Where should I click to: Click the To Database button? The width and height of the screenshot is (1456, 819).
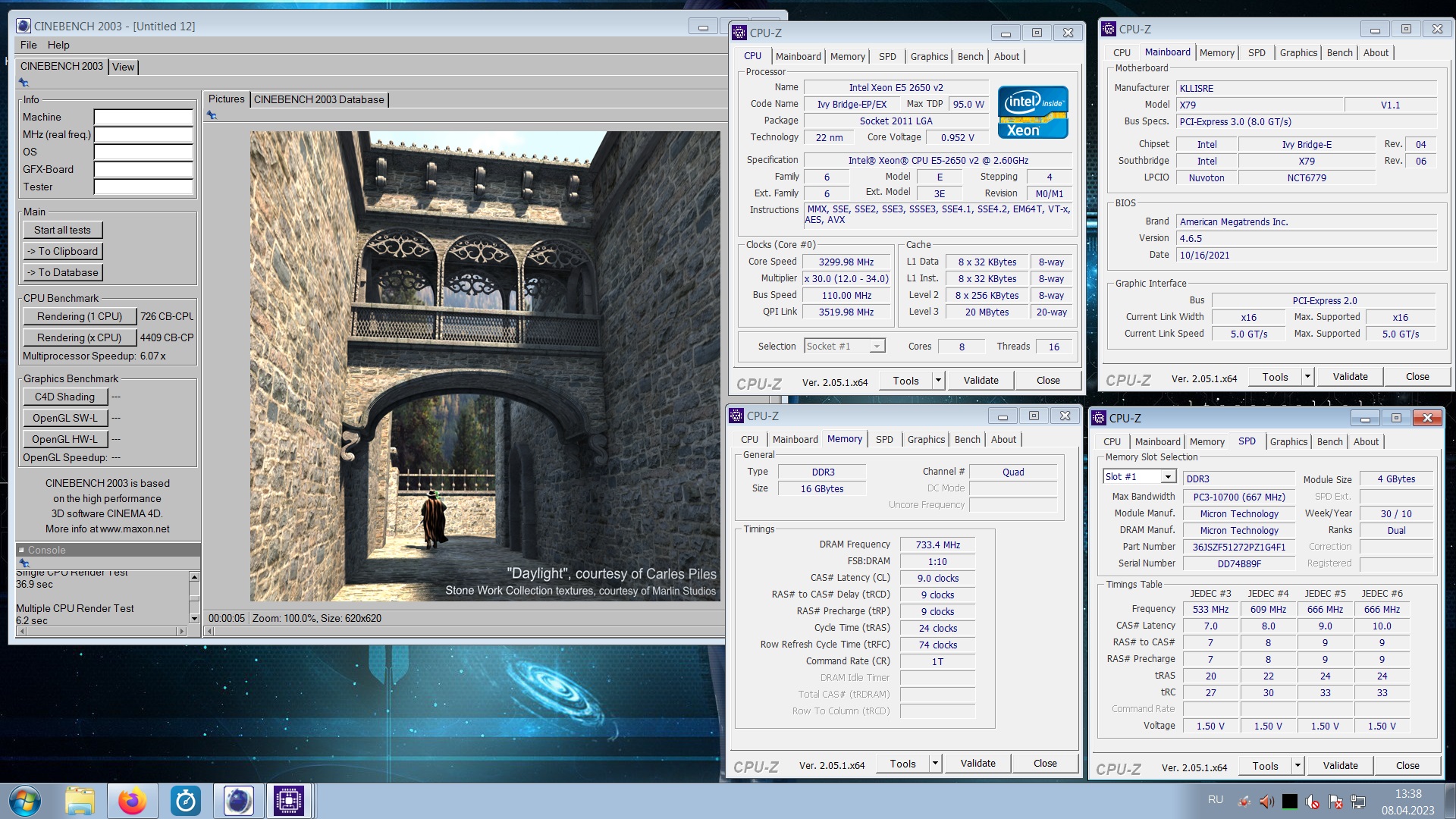pos(62,272)
